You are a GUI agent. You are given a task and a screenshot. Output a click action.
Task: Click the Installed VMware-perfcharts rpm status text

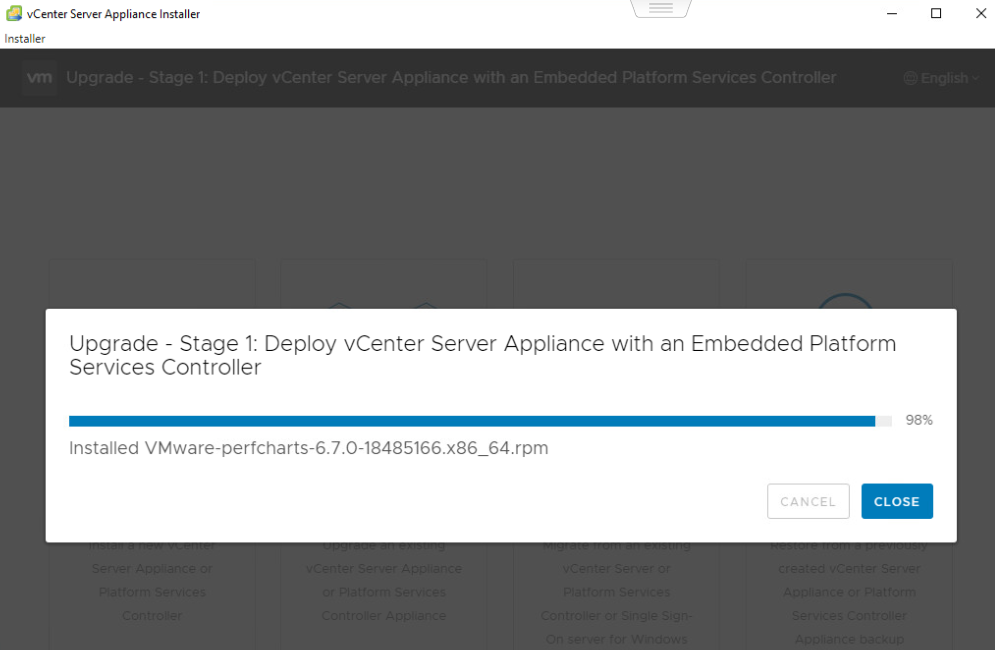[x=308, y=448]
